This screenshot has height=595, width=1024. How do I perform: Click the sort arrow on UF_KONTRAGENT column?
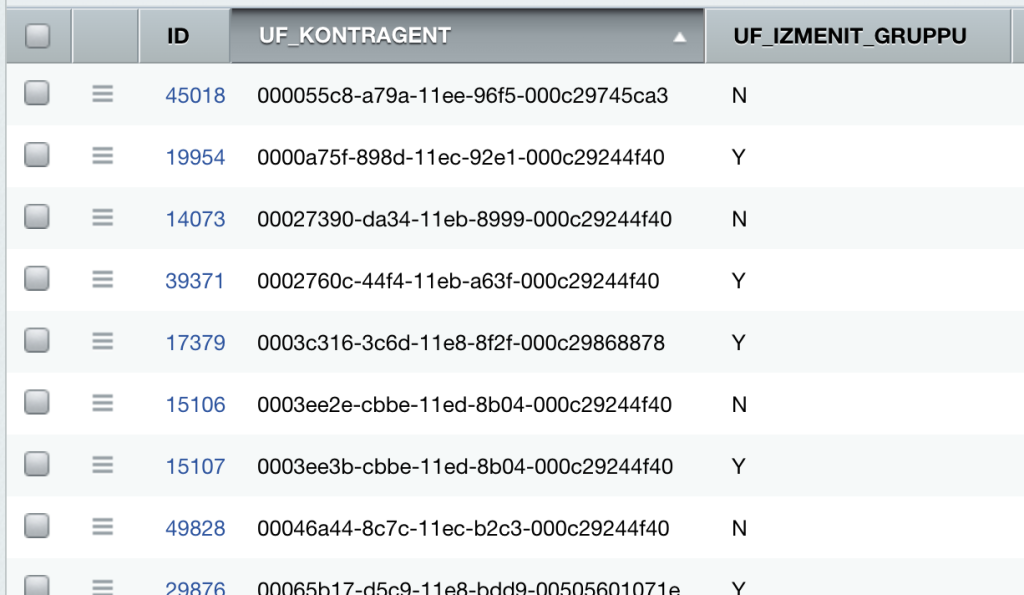tap(680, 37)
